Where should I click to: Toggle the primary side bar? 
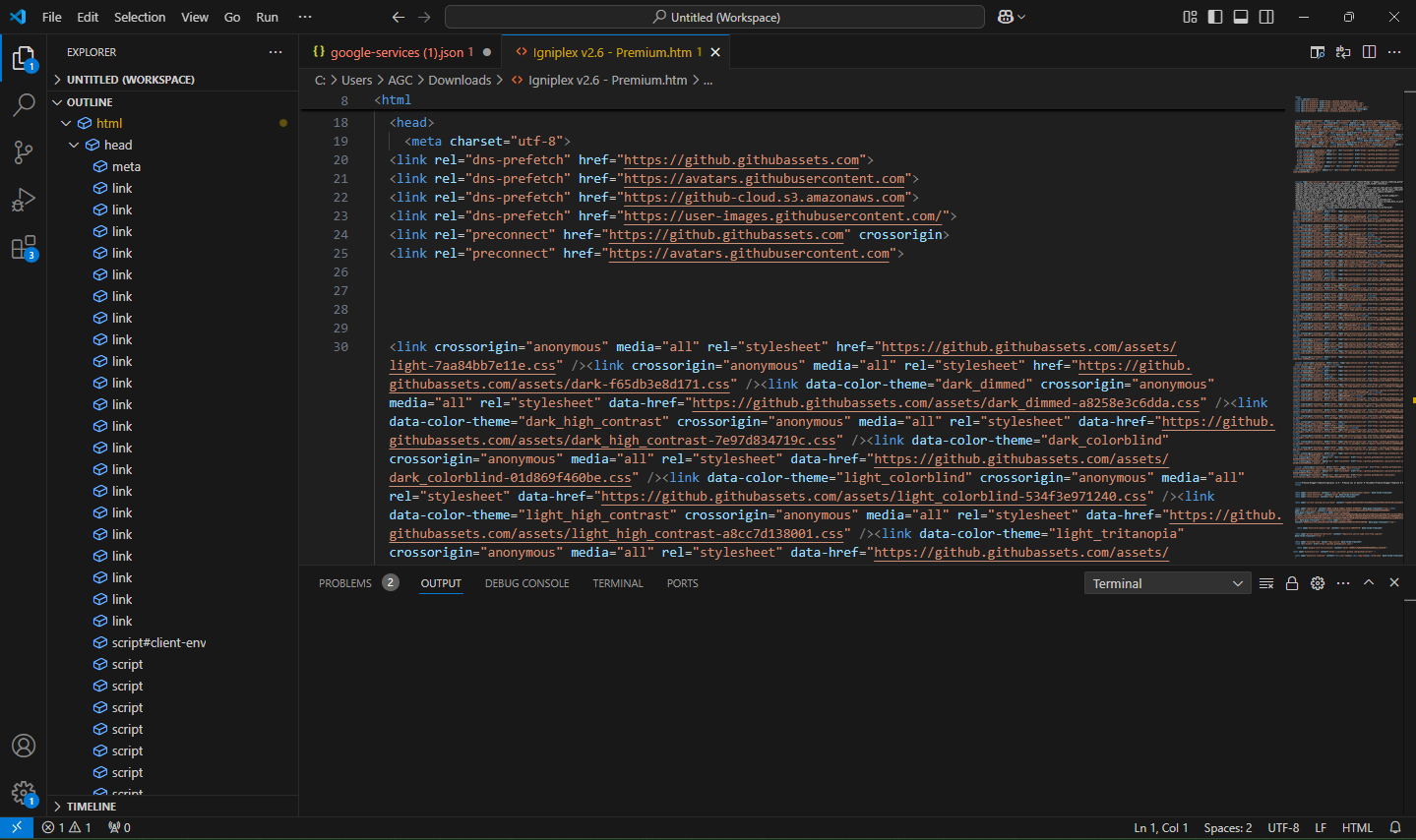1215,17
